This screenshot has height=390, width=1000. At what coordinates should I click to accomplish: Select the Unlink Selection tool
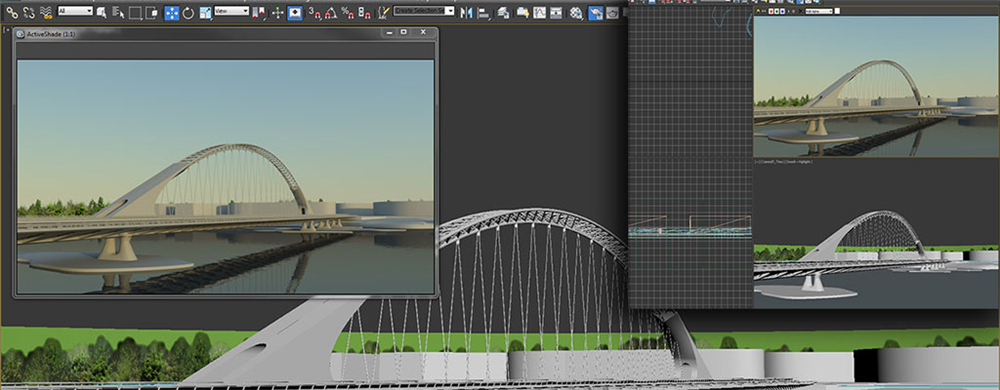pyautogui.click(x=29, y=12)
